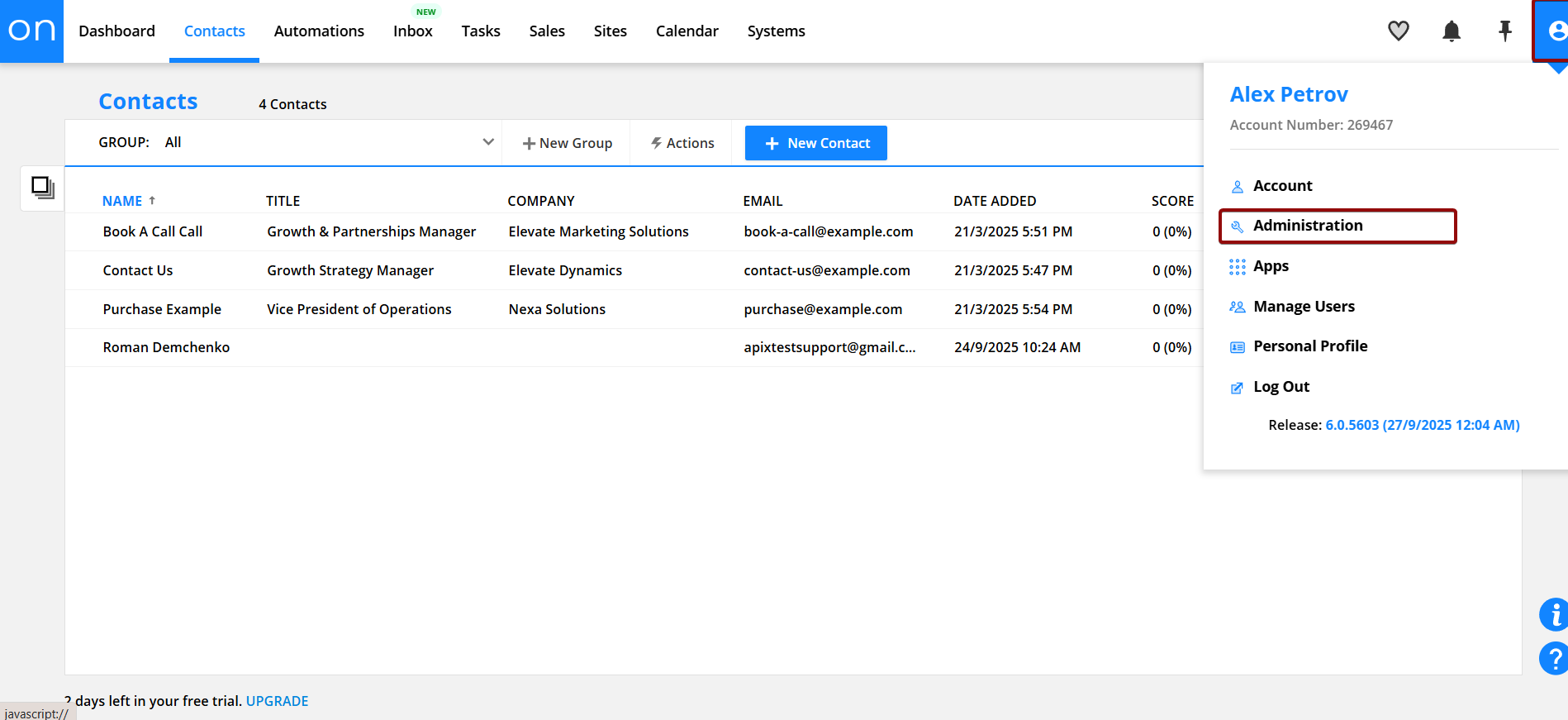The height and width of the screenshot is (720, 1568).
Task: Open the Roman Demchenko contact row
Action: (x=166, y=347)
